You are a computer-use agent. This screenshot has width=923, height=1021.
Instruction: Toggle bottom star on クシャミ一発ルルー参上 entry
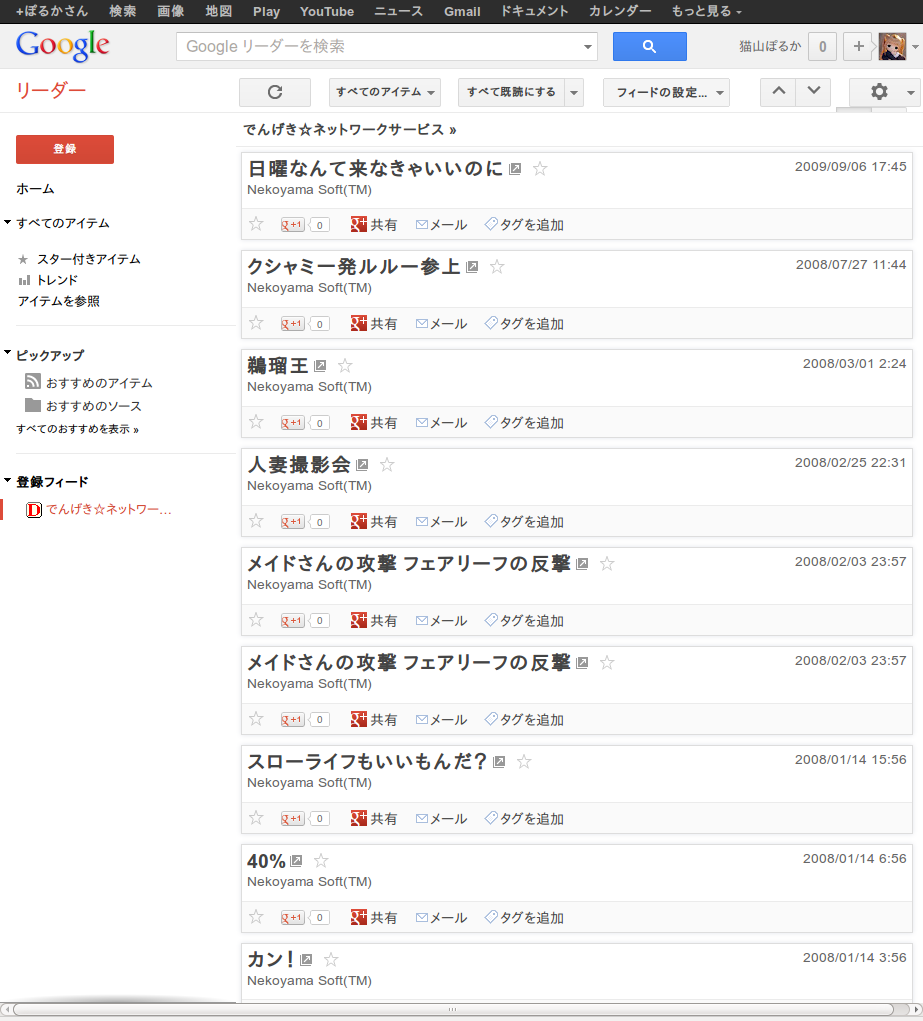point(256,323)
